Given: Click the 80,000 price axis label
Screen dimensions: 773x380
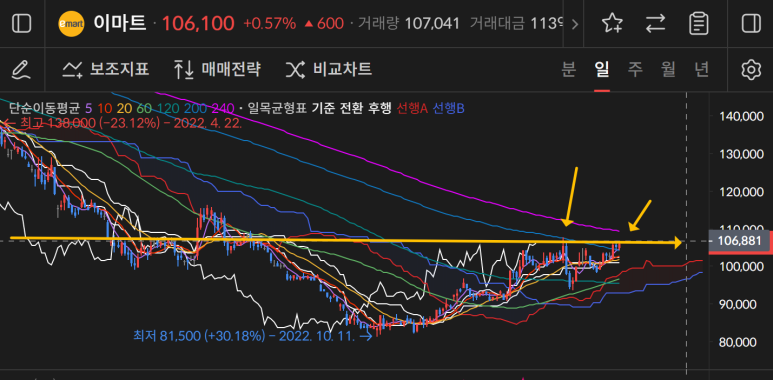Looking at the screenshot, I should [x=738, y=342].
